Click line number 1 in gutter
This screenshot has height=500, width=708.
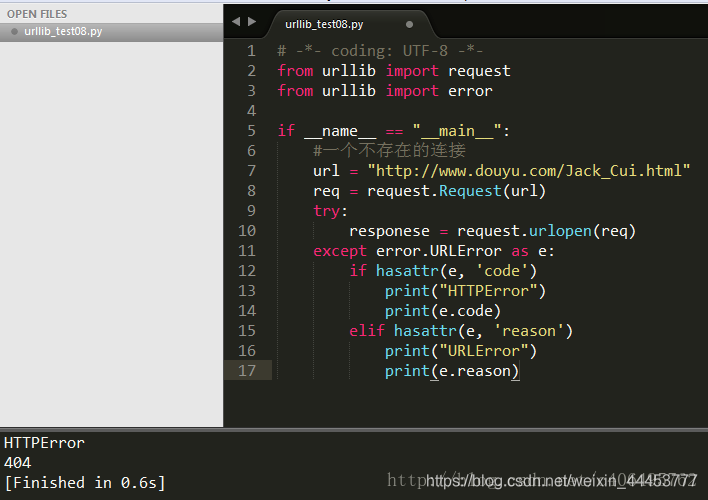click(x=252, y=51)
